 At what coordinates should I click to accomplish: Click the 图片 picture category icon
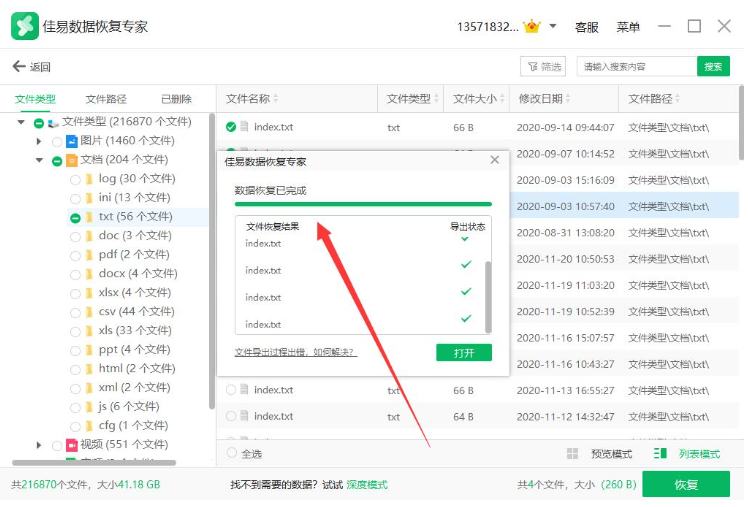coord(71,141)
